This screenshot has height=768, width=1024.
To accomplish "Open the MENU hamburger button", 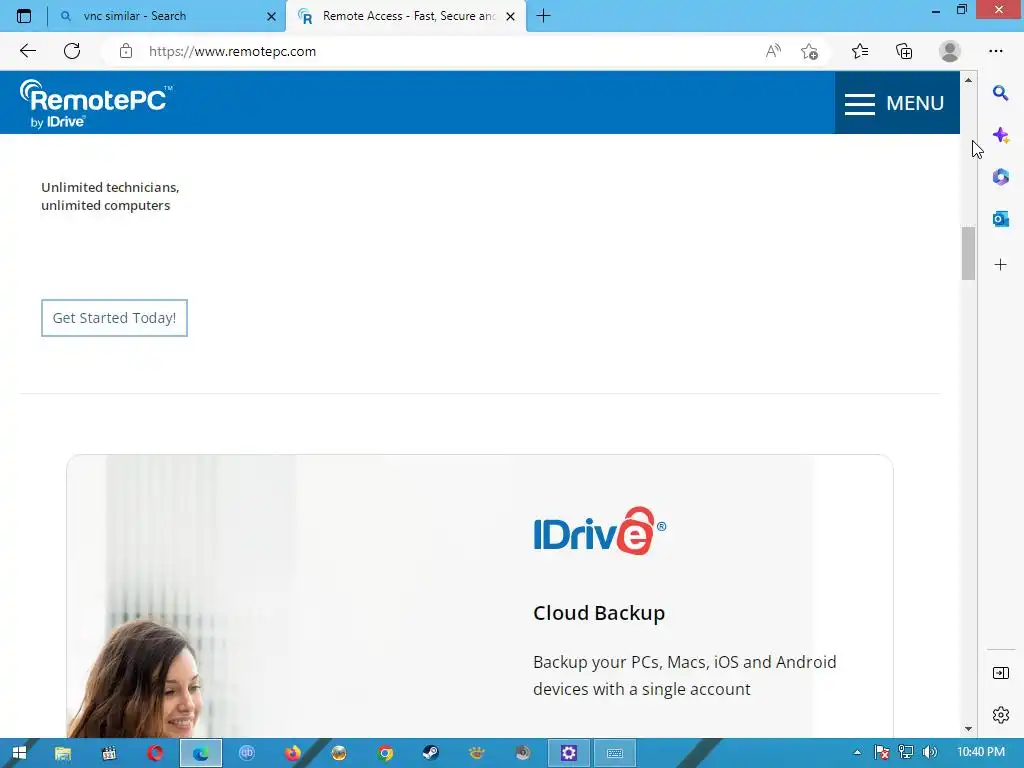I will click(897, 103).
